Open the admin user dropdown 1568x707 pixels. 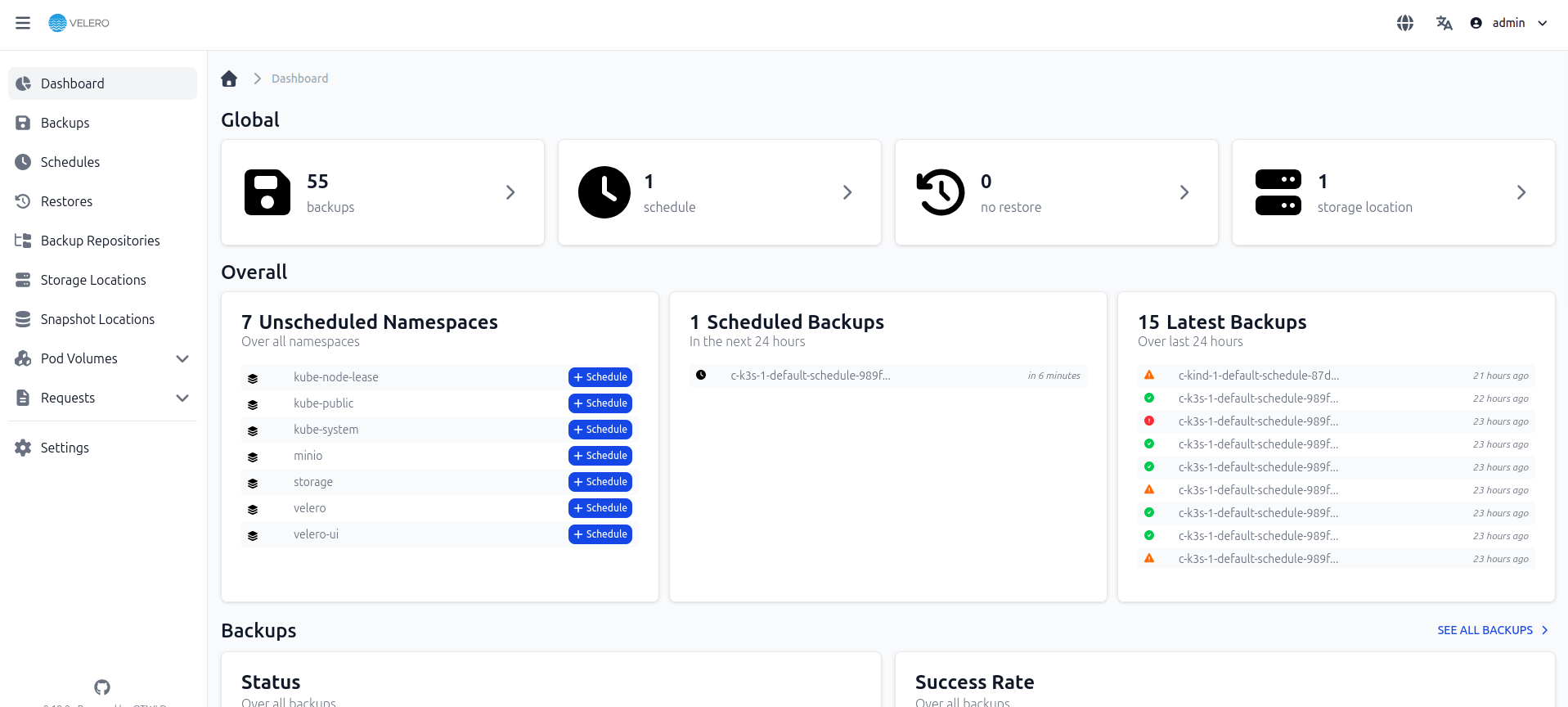click(x=1509, y=23)
